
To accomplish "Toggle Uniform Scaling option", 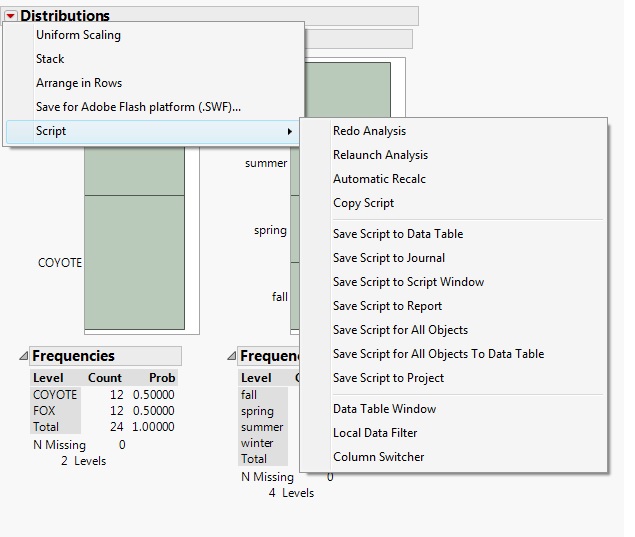I will tap(78, 35).
